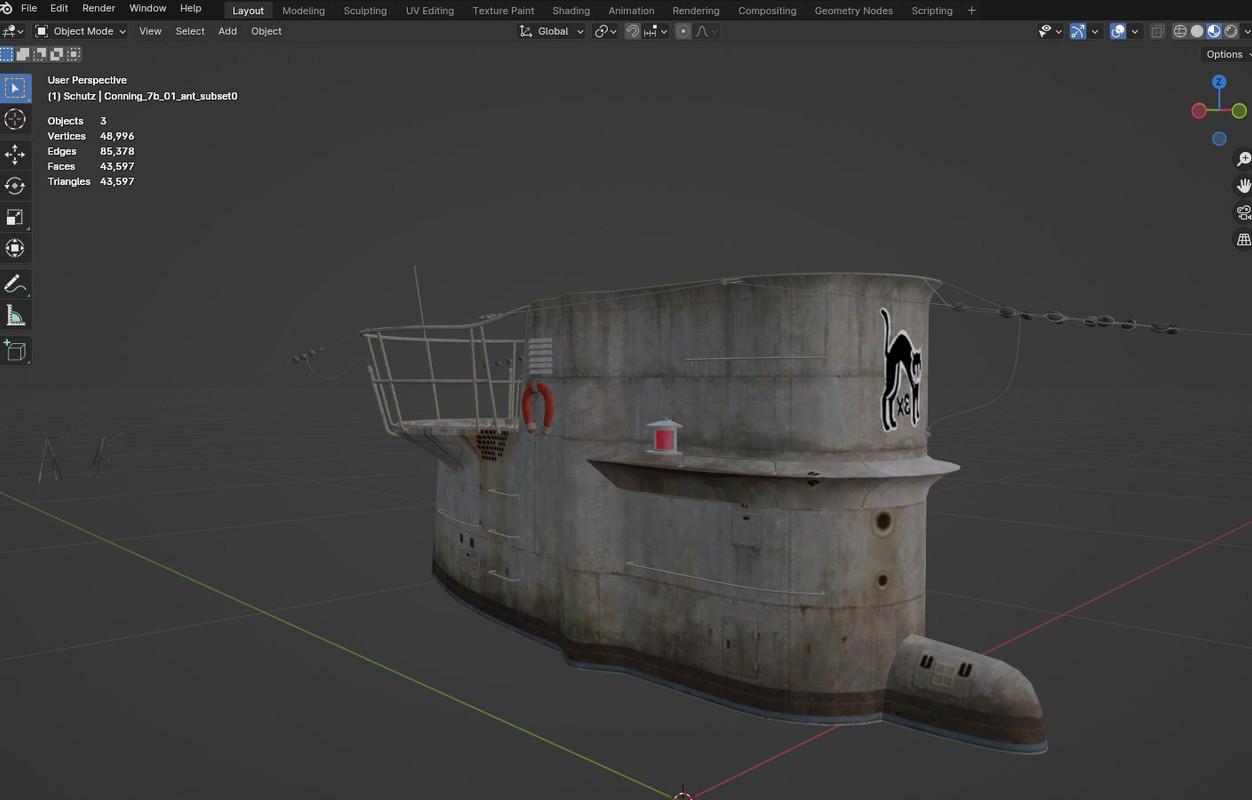Switch perspective/orthographic grid icon
This screenshot has height=800, width=1252.
coord(1243,240)
